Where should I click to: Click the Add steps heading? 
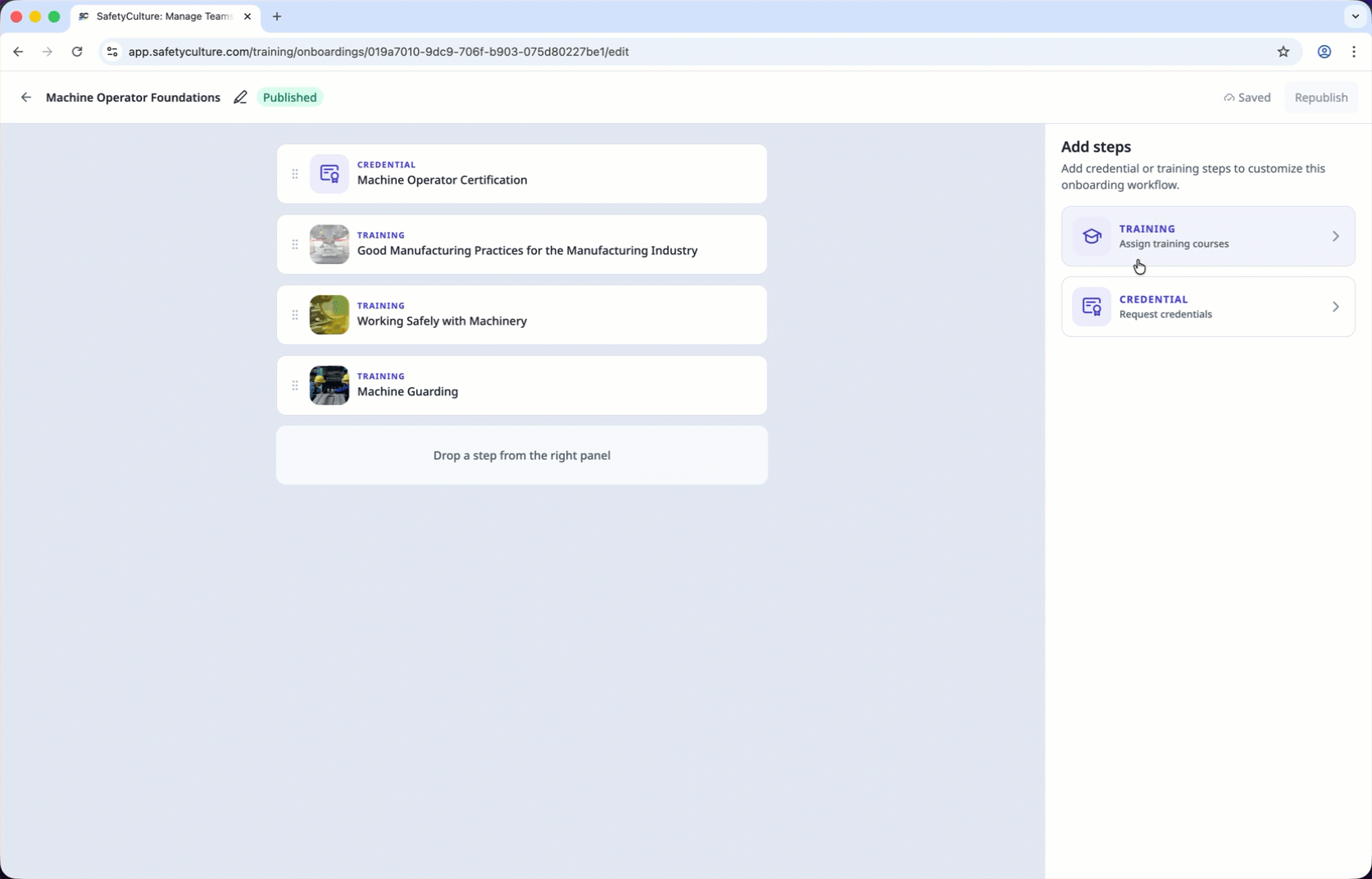coord(1096,147)
